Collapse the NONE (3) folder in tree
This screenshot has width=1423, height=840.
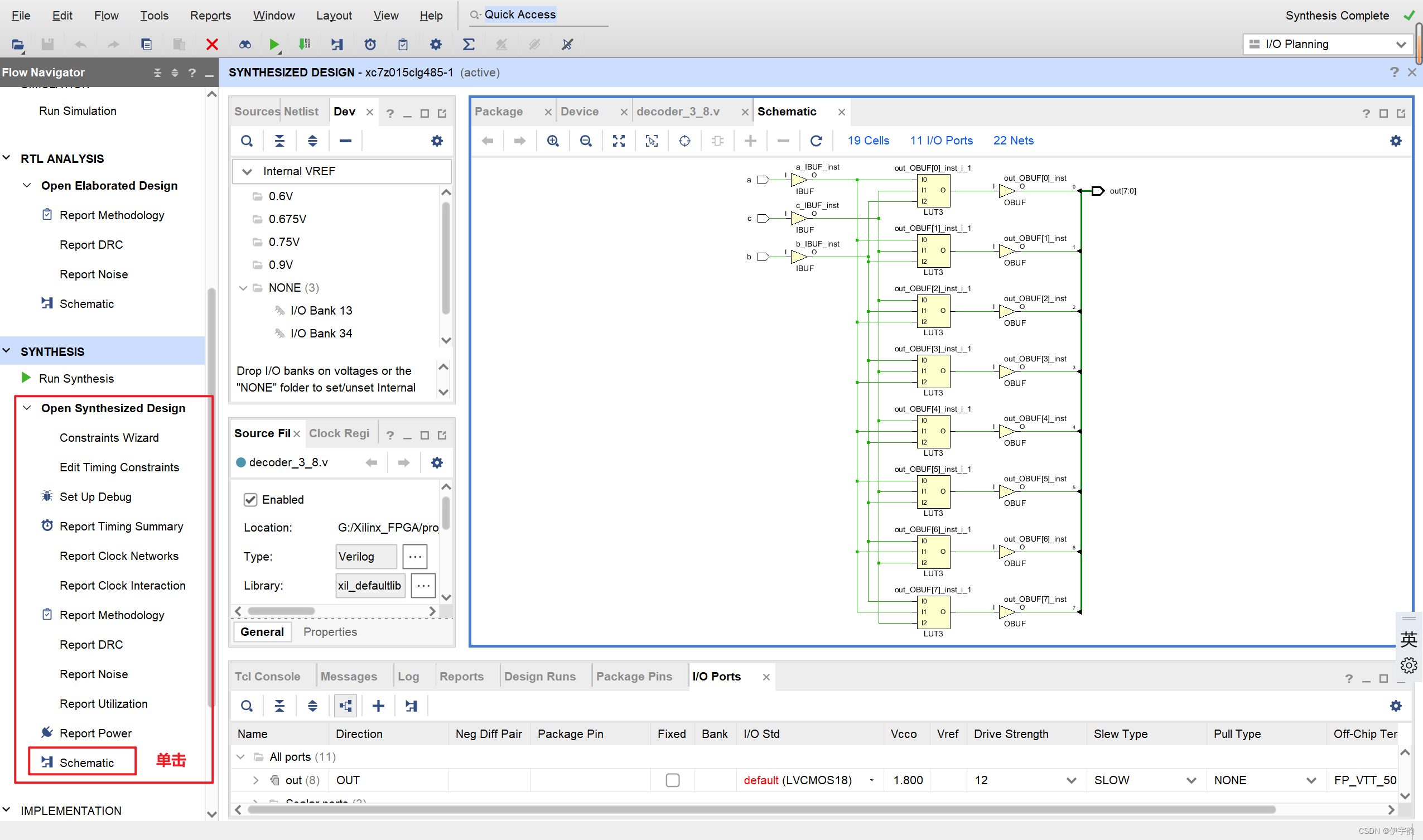tap(243, 288)
